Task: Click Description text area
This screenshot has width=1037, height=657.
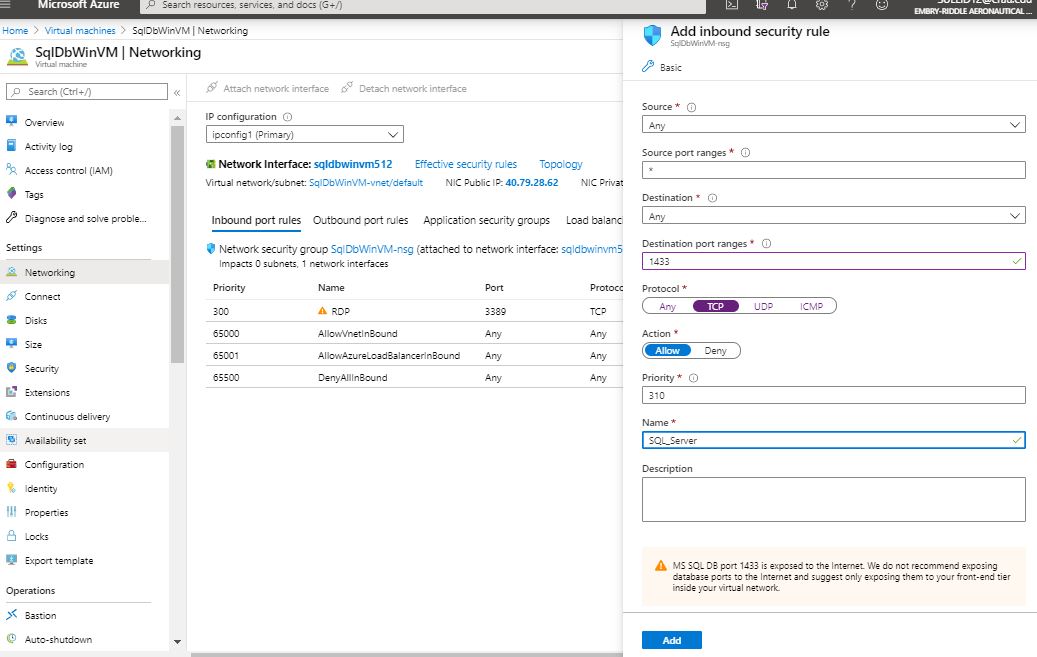Action: point(833,500)
